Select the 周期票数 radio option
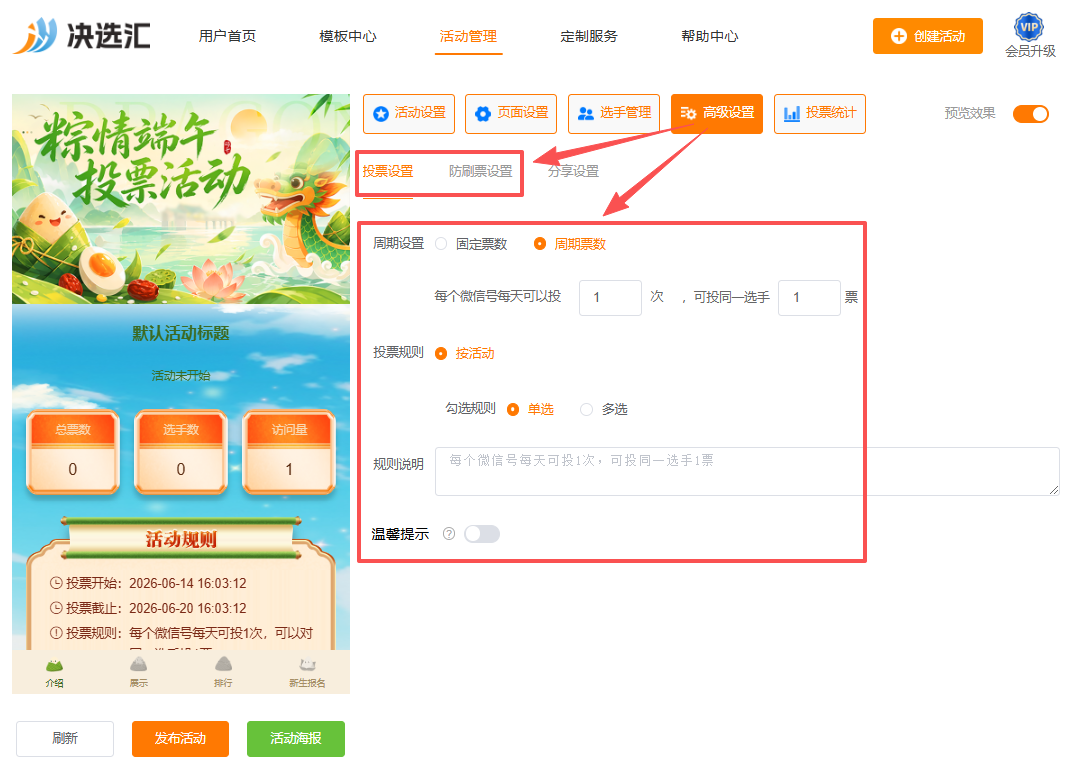Viewport: 1073px width, 781px height. (x=540, y=244)
